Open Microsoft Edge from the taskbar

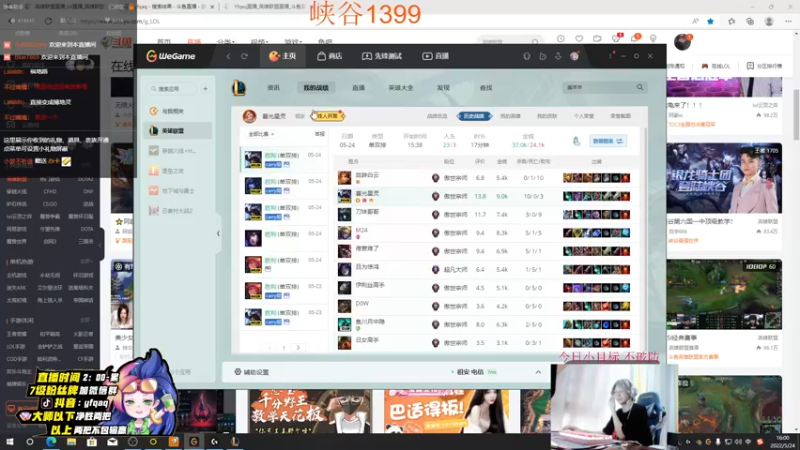click(x=51, y=442)
